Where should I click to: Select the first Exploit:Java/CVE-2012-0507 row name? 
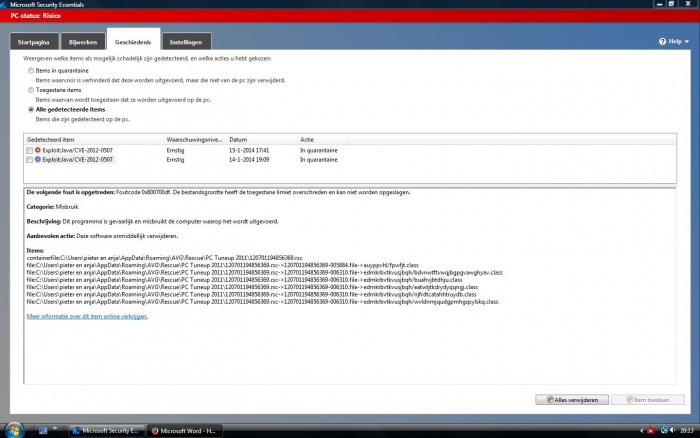[78, 150]
